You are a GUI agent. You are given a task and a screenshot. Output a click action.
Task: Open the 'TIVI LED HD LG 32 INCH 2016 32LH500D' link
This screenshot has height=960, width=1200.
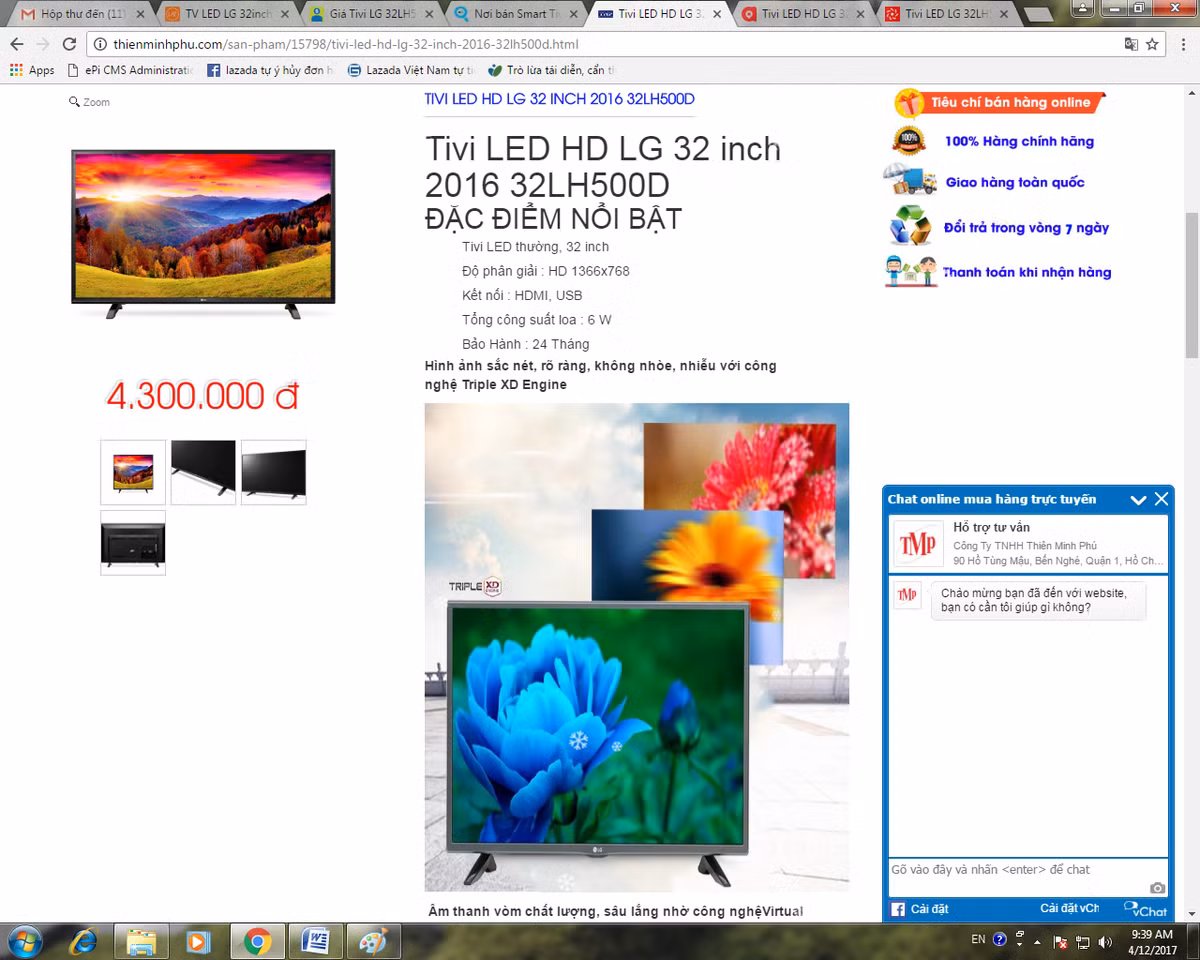[560, 98]
